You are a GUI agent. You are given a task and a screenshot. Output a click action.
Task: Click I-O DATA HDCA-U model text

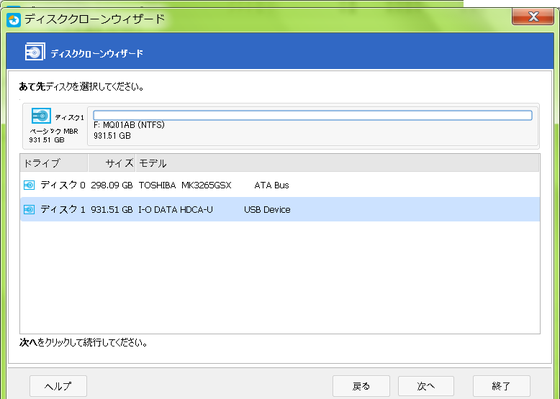coord(176,210)
